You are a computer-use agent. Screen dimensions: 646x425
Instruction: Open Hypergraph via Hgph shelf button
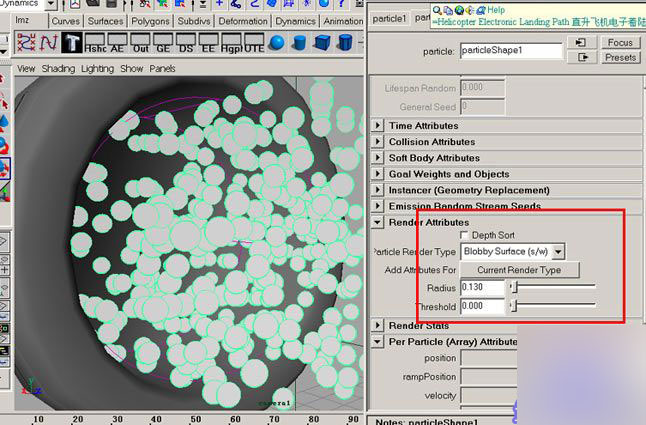pos(231,43)
